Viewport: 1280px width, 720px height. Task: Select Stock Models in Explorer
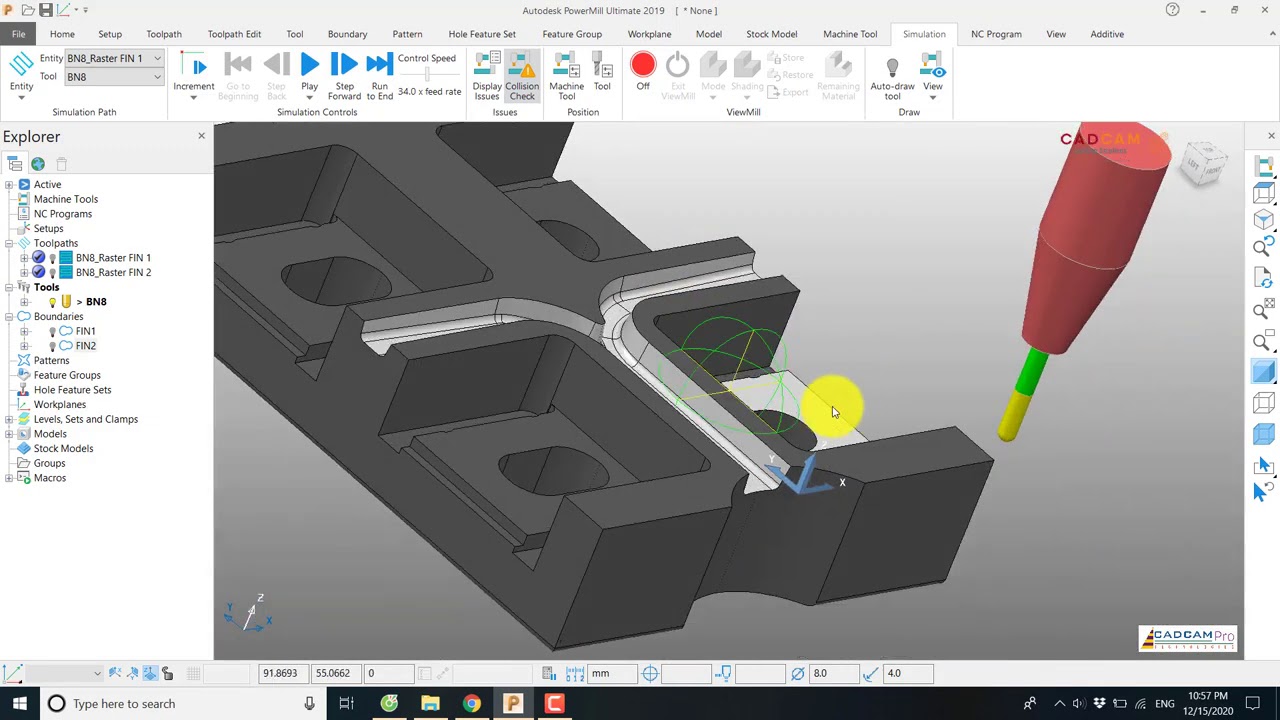coord(63,448)
